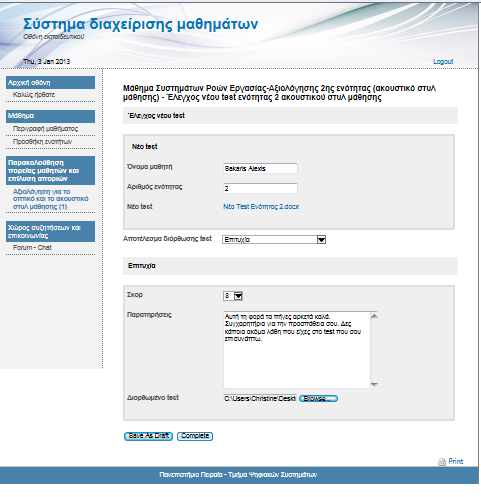
Task: Select the Αρχική οθόνη sidebar header
Action: pyautogui.click(x=50, y=83)
